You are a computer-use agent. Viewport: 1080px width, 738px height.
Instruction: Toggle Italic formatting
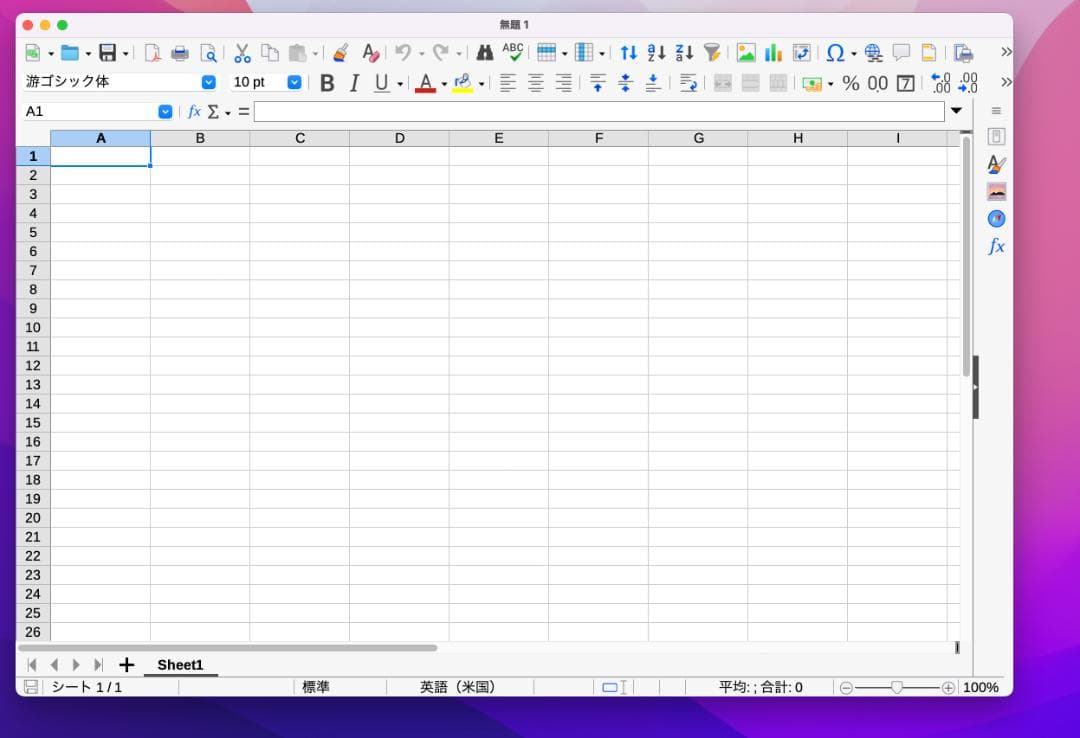(x=354, y=83)
